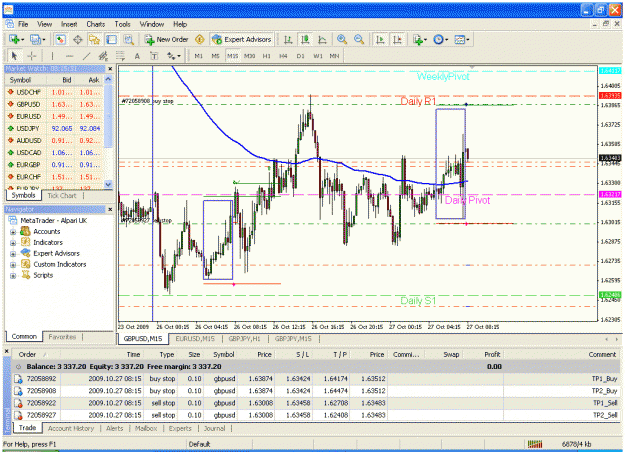
Task: Switch to the EURUSD,M15 chart tab
Action: [x=195, y=339]
